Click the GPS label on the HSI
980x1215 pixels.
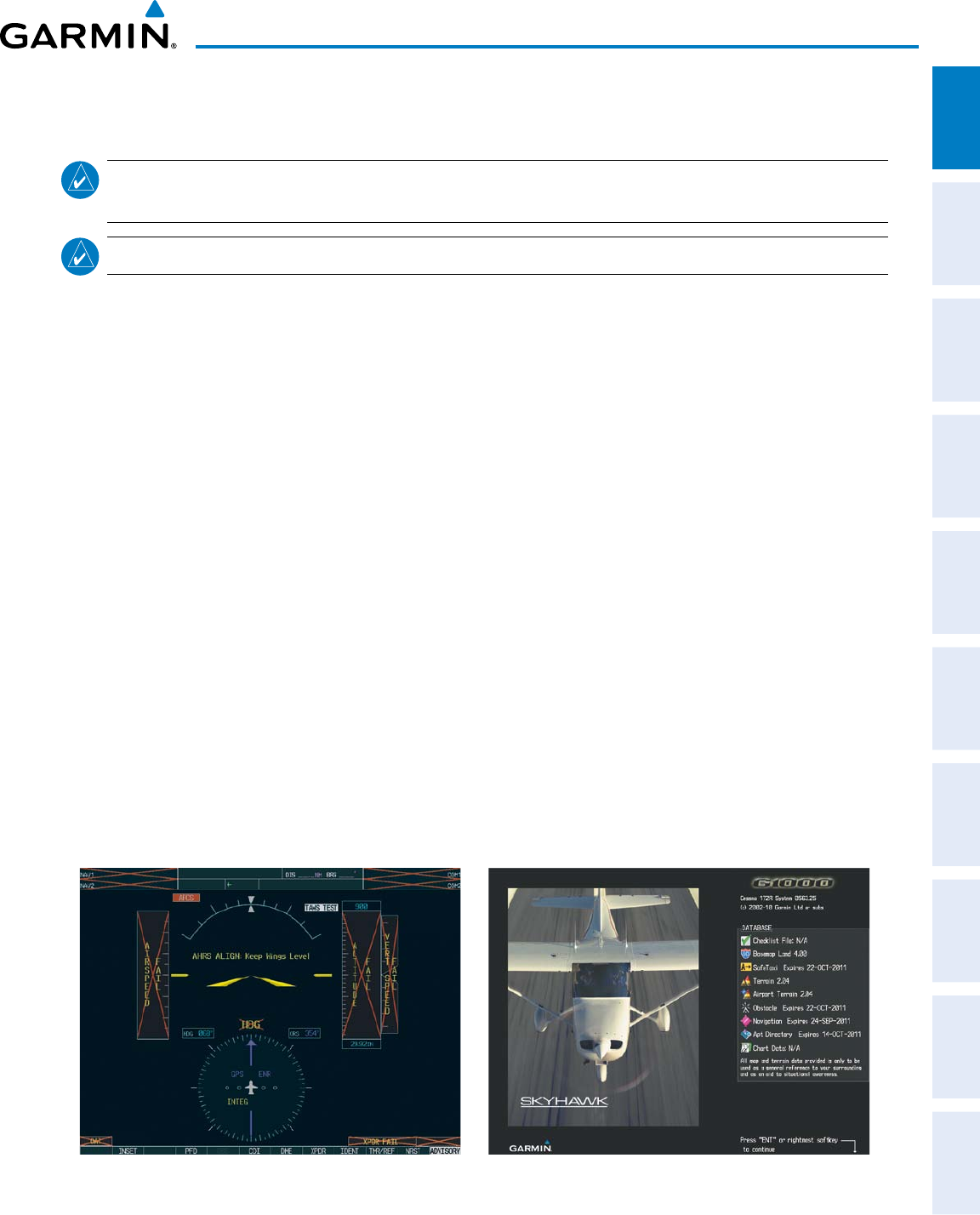(237, 1074)
